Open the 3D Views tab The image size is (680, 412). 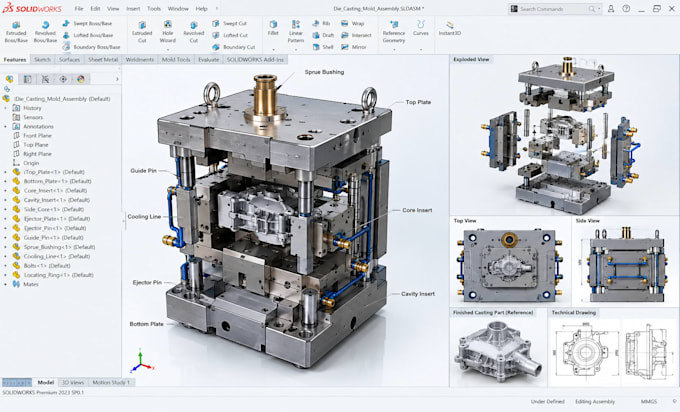click(73, 383)
